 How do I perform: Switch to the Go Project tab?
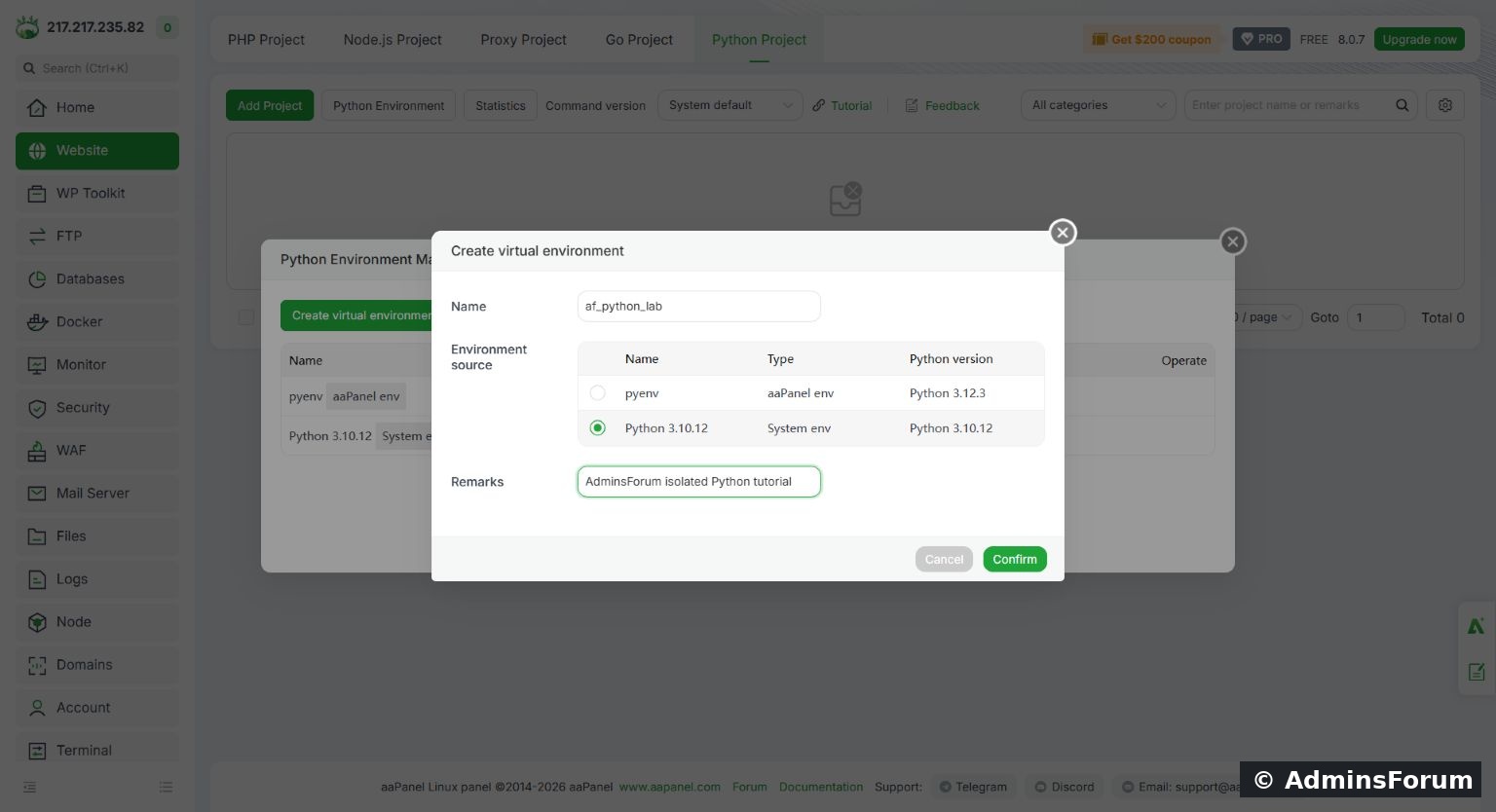click(639, 40)
